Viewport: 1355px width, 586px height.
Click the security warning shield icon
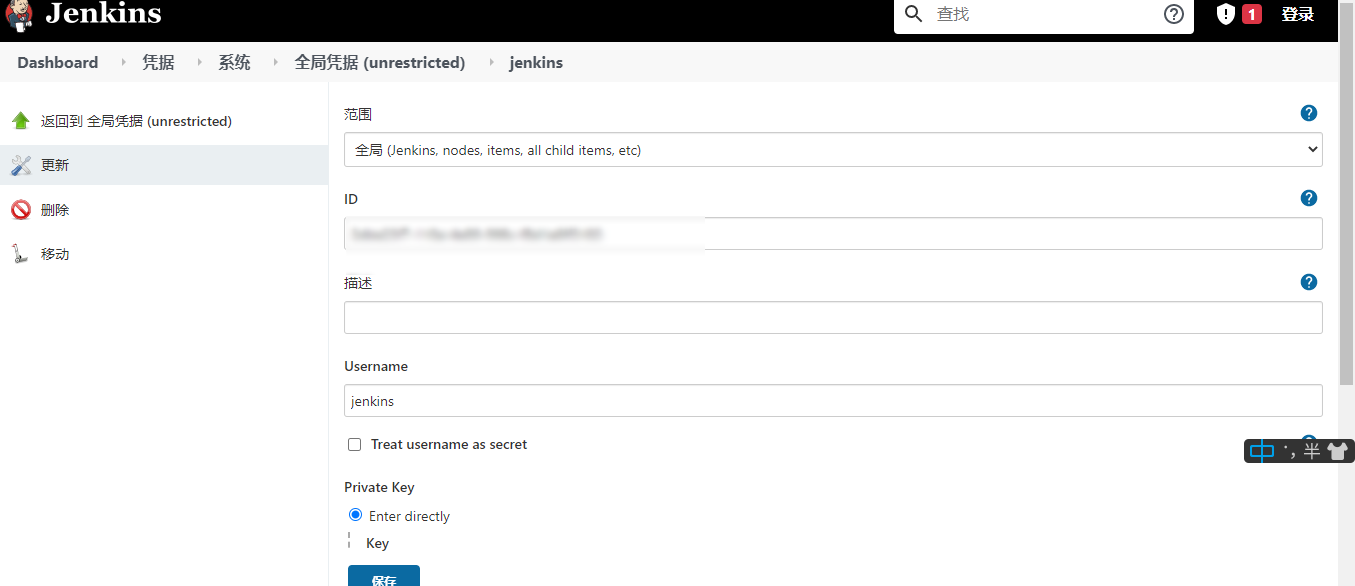(1225, 14)
